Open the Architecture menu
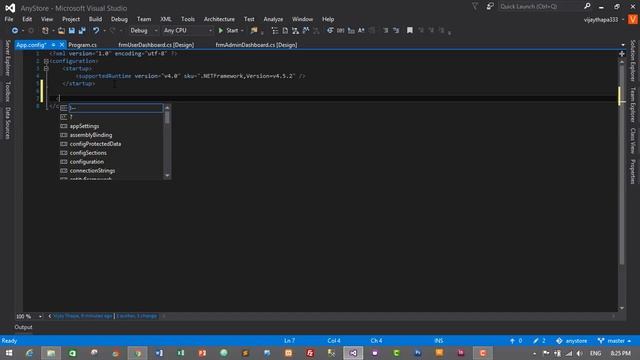 click(x=219, y=19)
